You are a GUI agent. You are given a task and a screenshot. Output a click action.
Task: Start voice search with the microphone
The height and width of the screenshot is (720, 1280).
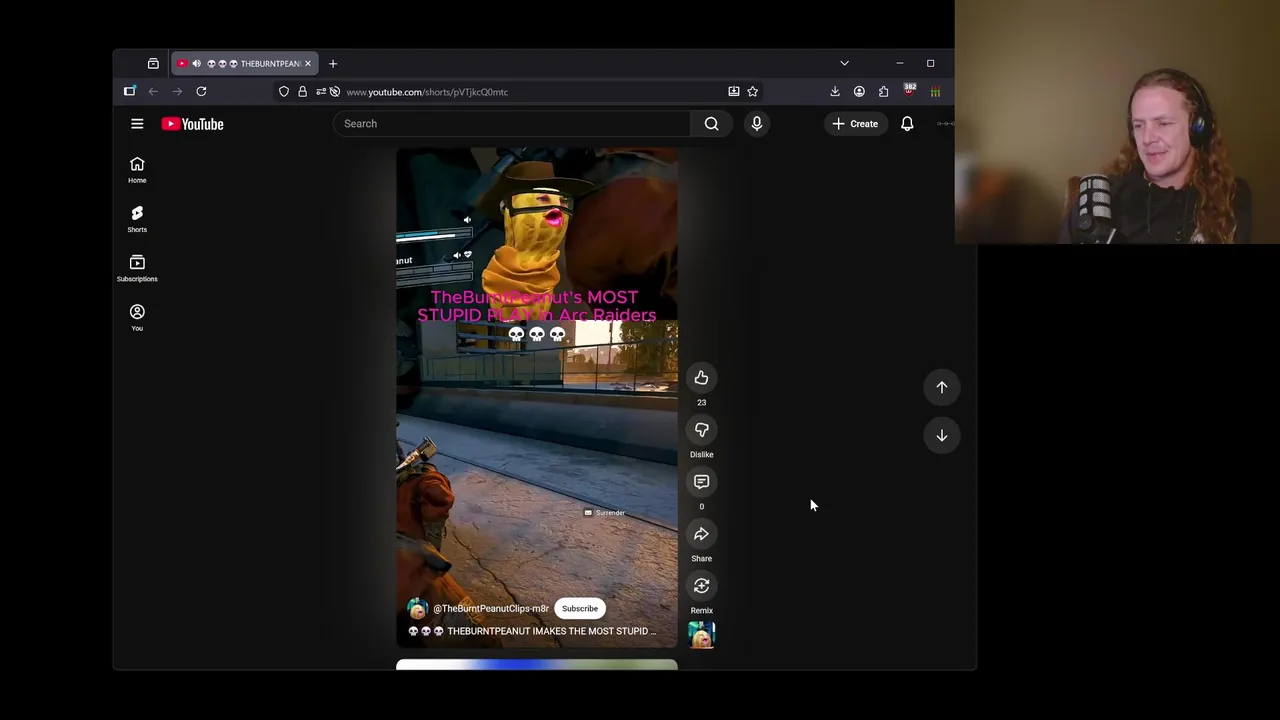click(757, 124)
